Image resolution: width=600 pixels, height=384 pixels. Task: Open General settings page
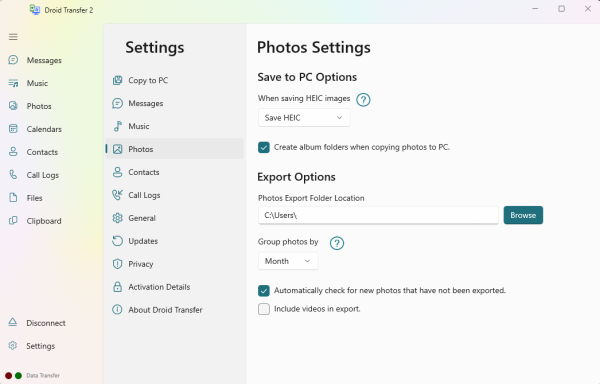coord(174,218)
